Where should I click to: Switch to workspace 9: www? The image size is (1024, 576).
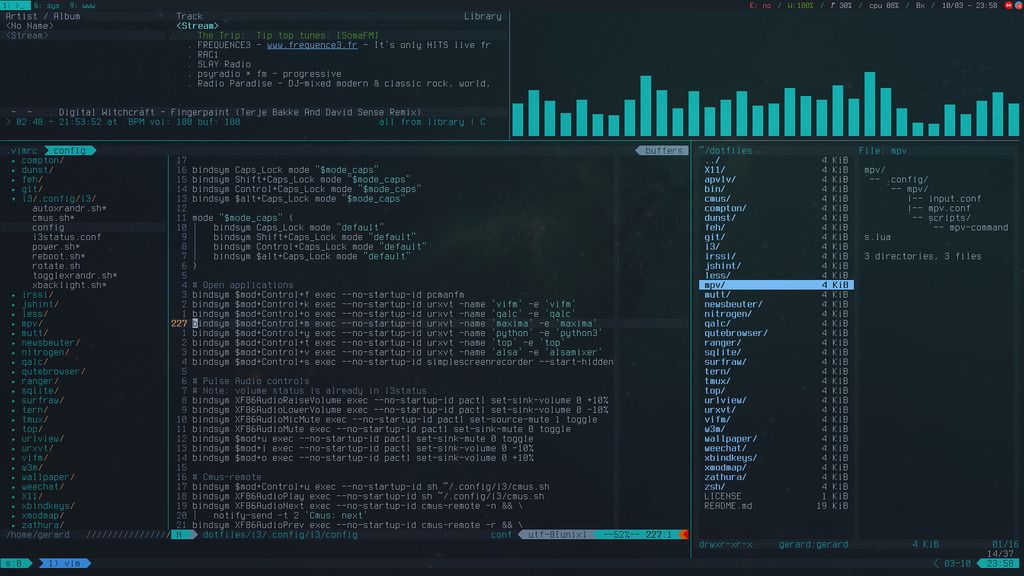tap(82, 5)
